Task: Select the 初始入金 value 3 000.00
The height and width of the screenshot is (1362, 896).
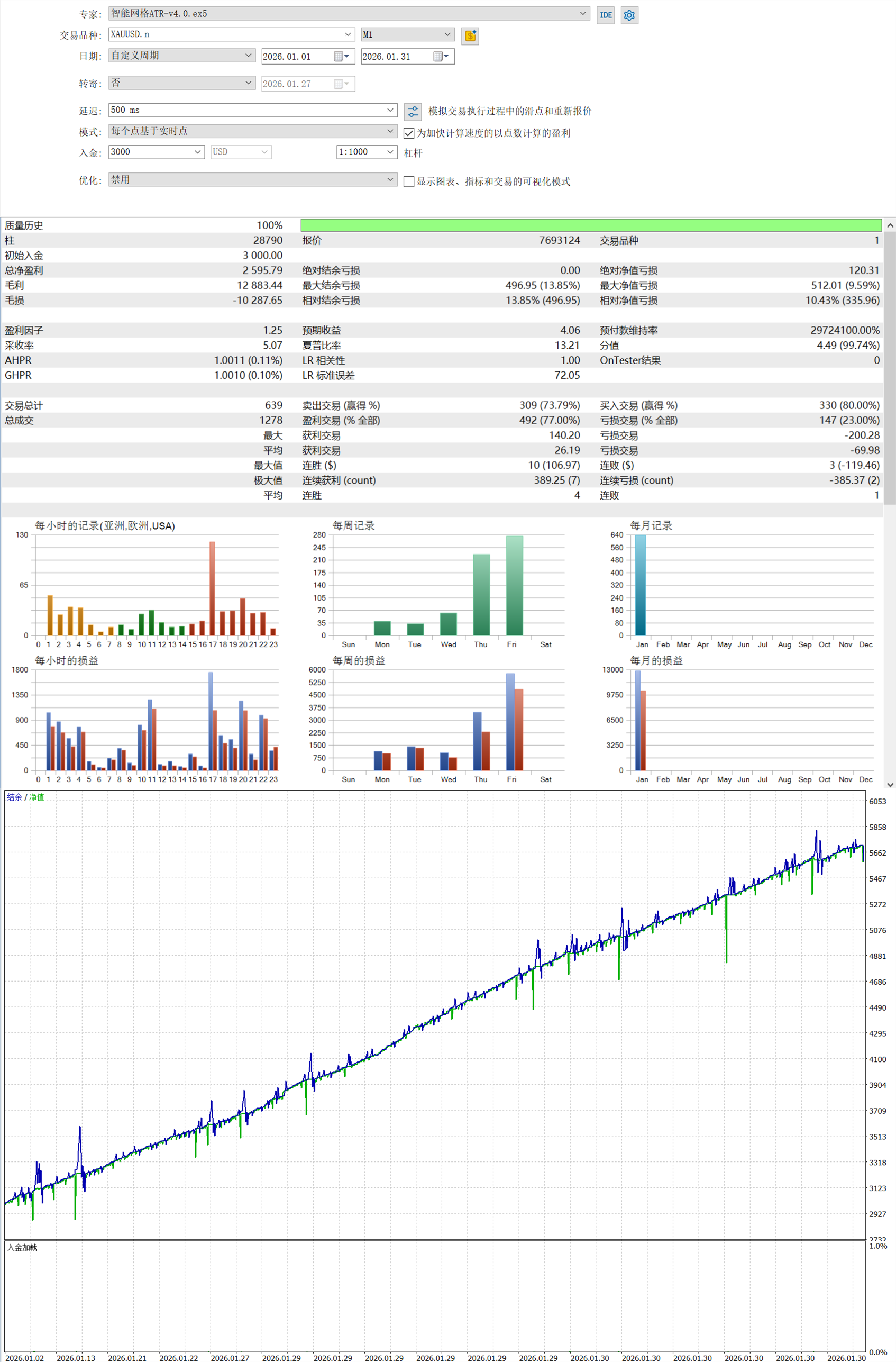Action: click(262, 255)
